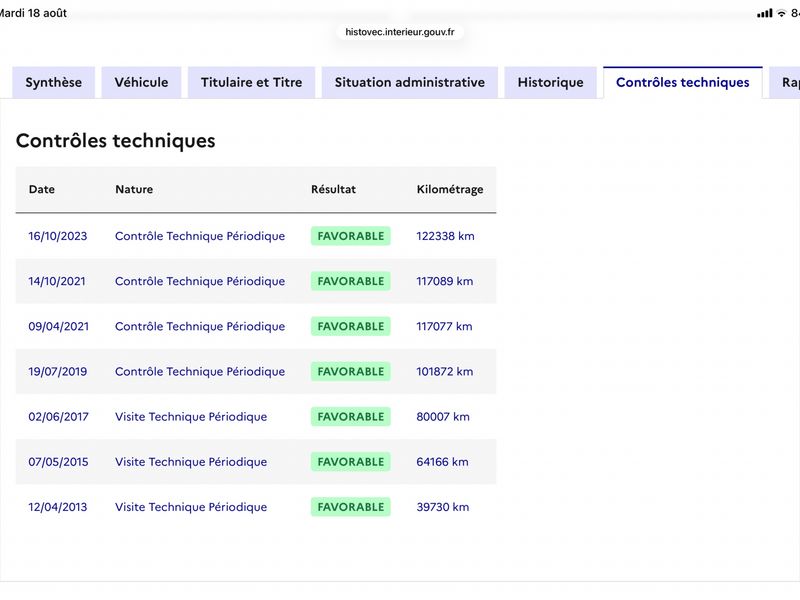Select the date 02/06/2017

(59, 417)
